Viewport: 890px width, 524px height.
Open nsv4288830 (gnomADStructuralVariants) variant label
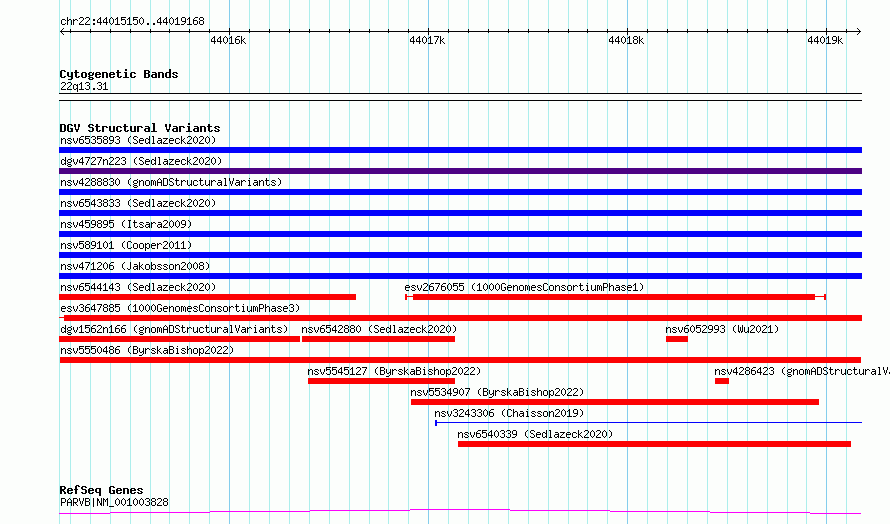tap(171, 182)
